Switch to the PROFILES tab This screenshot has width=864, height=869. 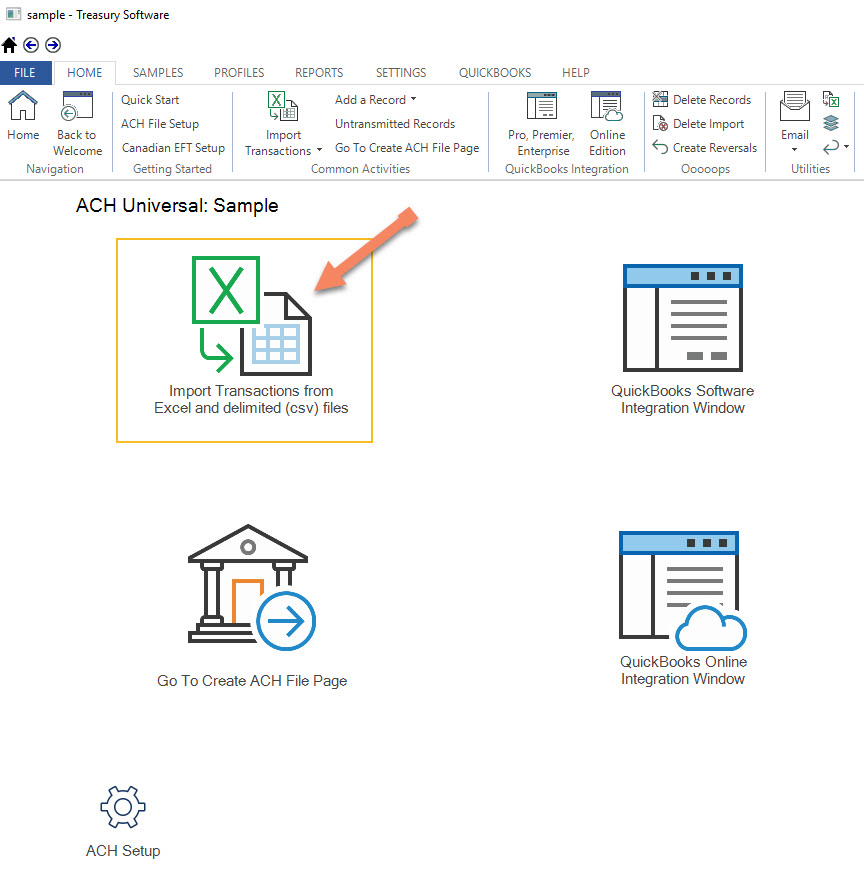coord(239,73)
